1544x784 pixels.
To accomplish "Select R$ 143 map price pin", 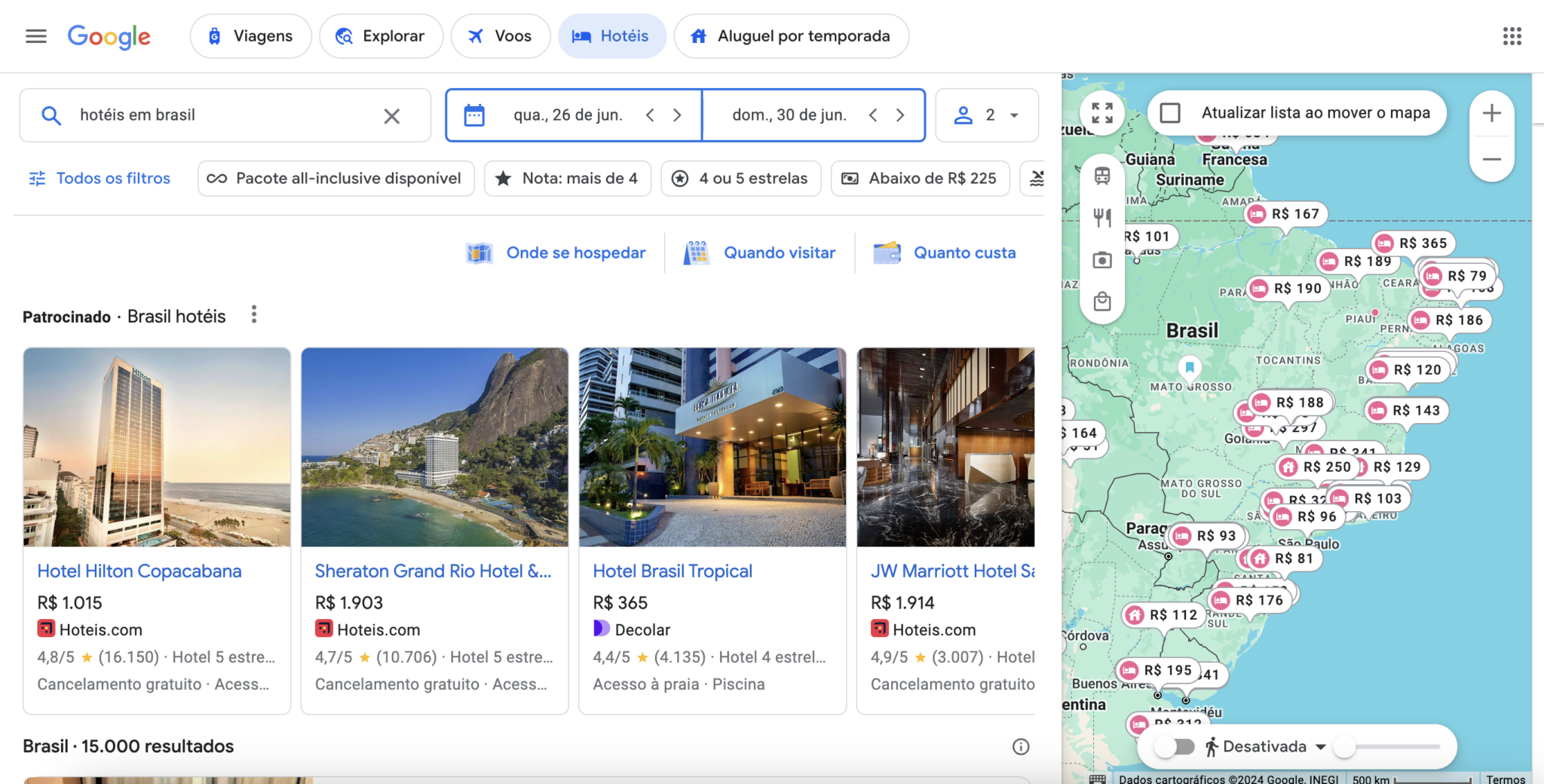I will [1406, 411].
